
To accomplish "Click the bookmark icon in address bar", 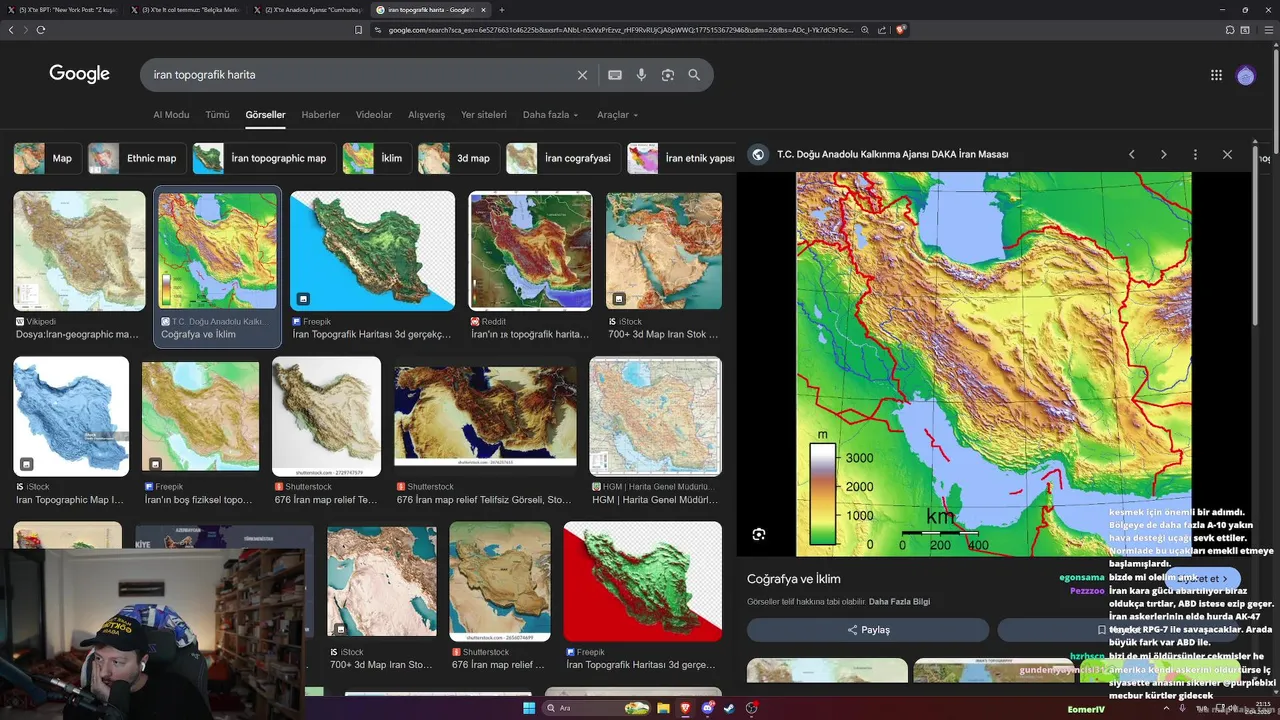I will coord(358,30).
